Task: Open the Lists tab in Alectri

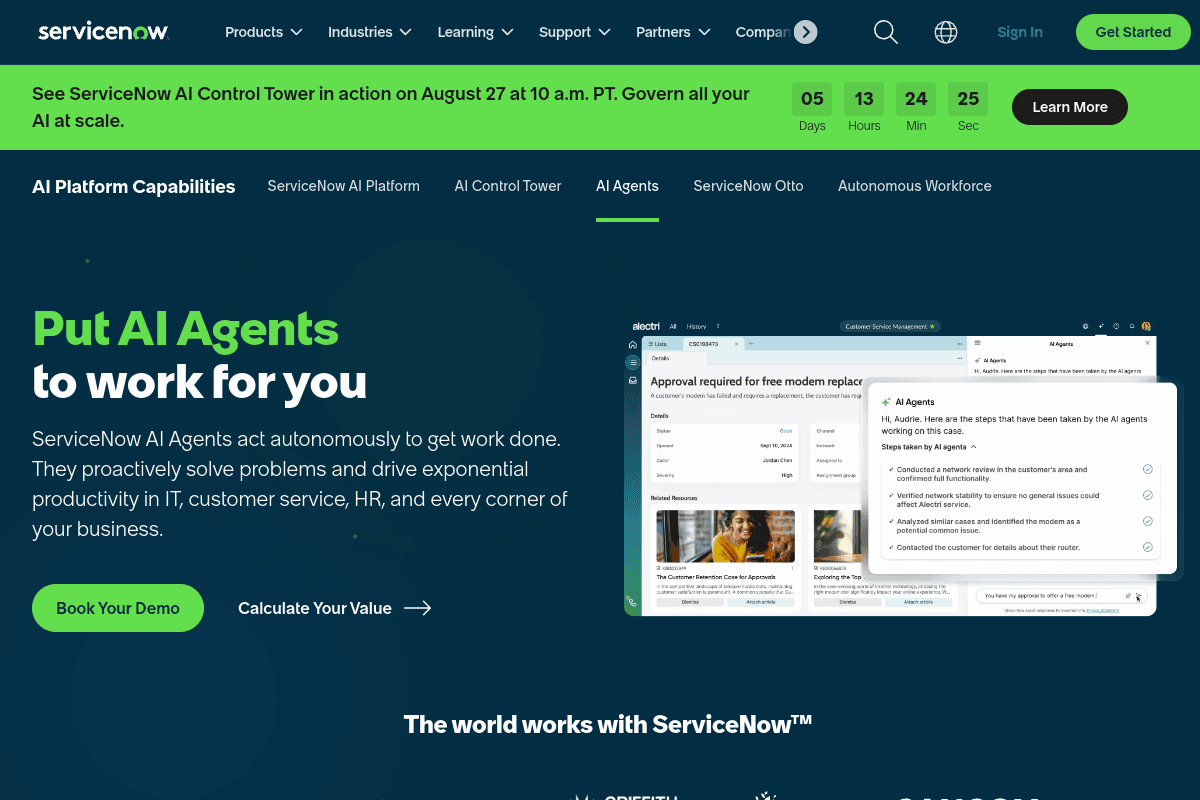Action: (658, 343)
